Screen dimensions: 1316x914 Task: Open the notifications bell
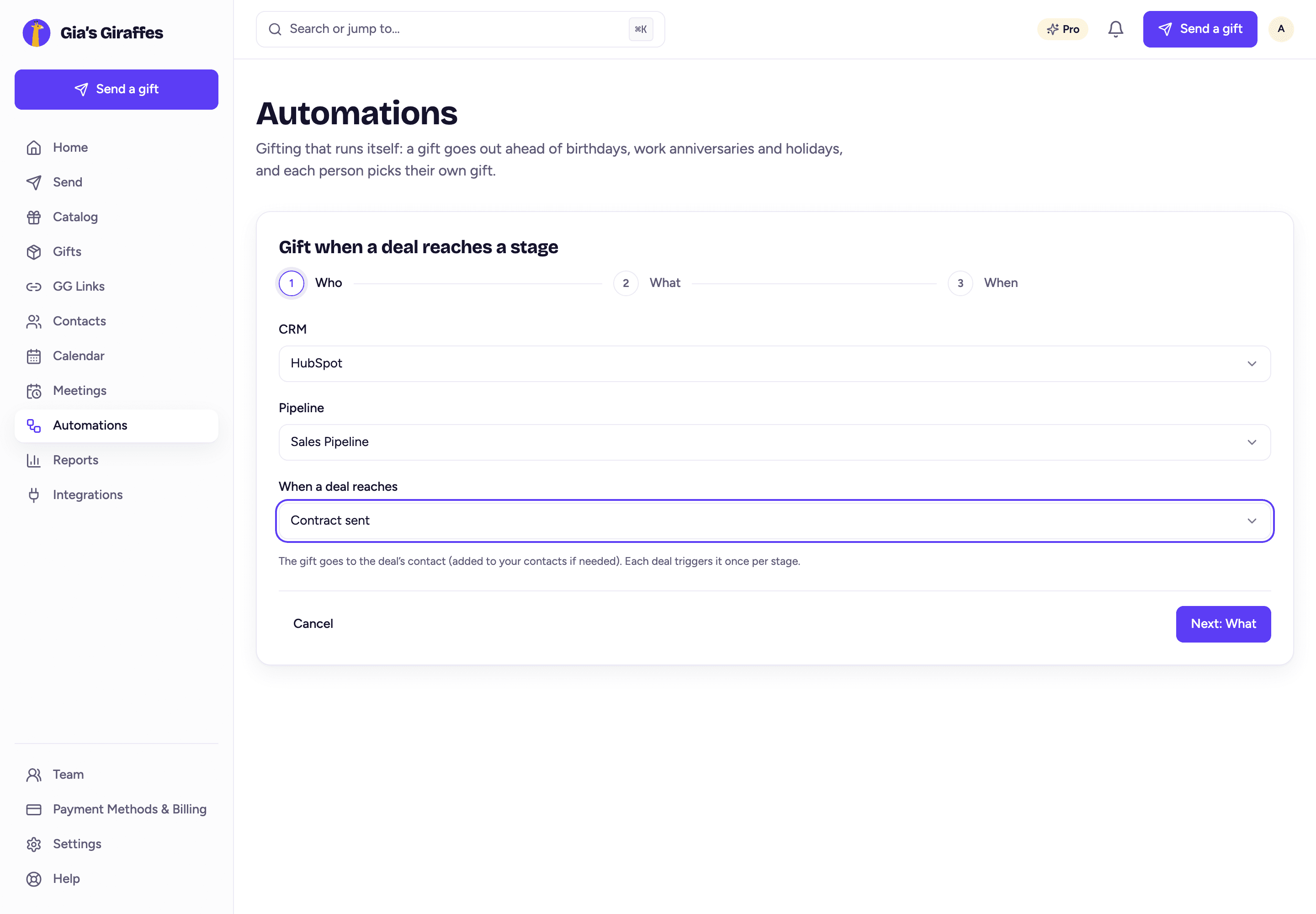click(x=1115, y=29)
